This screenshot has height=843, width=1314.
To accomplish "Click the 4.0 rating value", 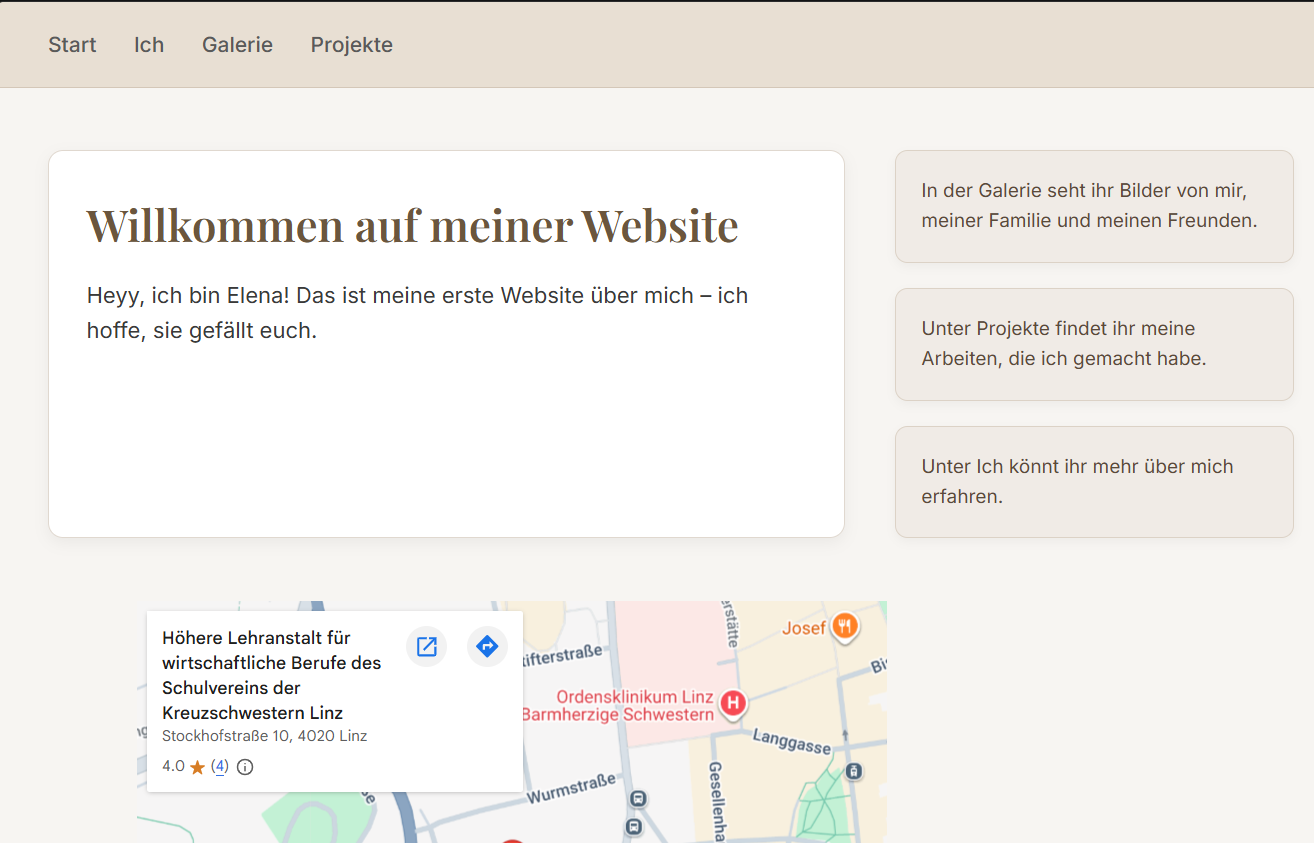I will pos(173,766).
